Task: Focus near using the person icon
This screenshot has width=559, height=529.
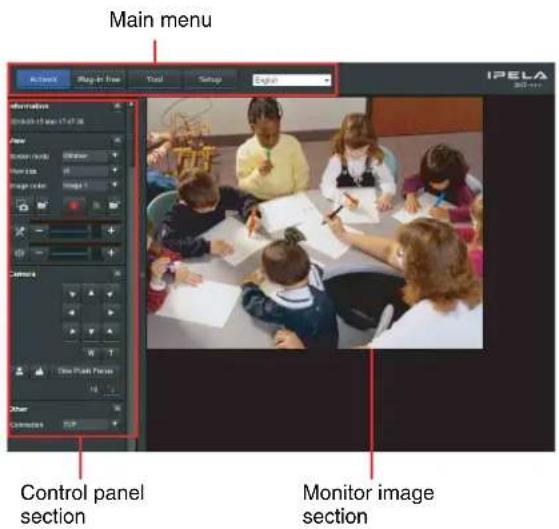Action: [x=20, y=371]
